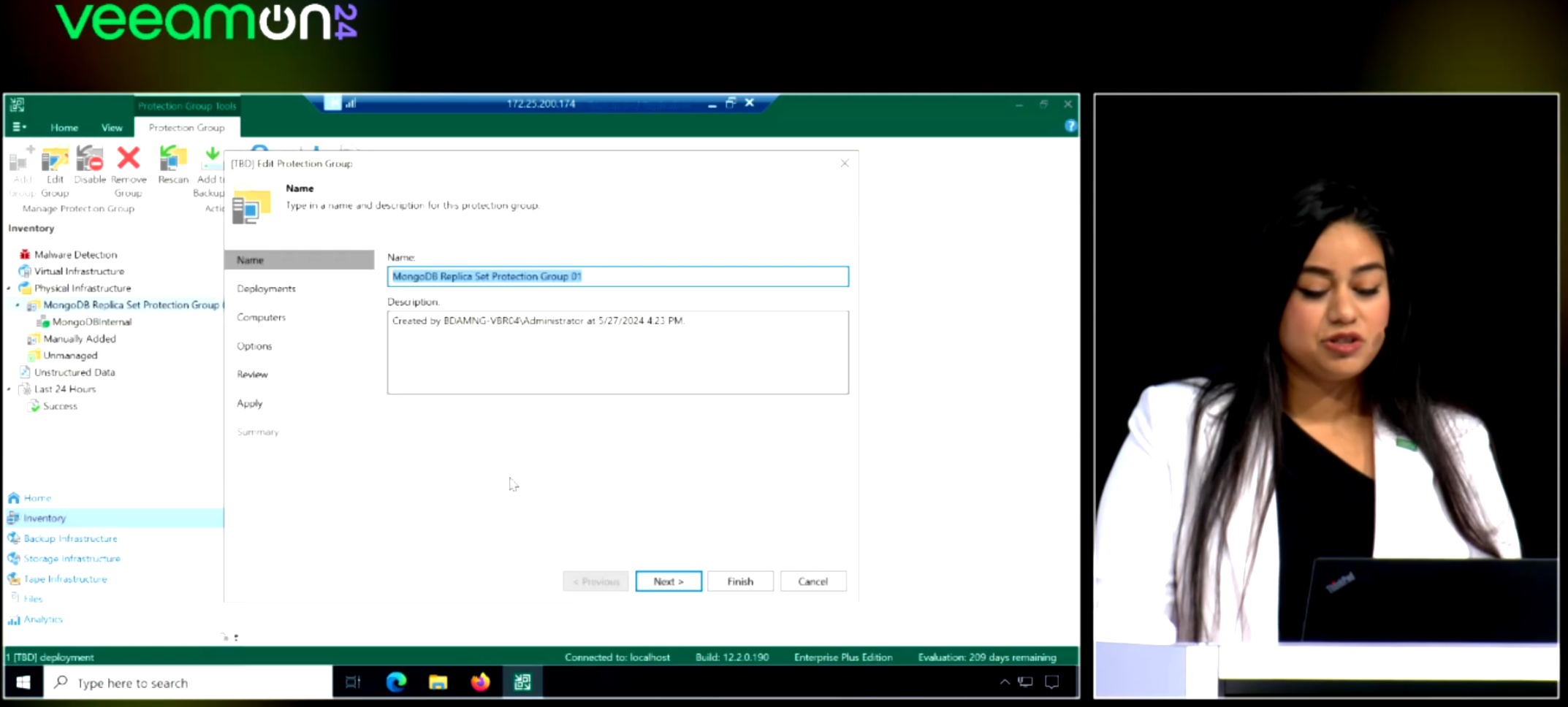Viewport: 1568px width, 707px height.
Task: Open Storage Infrastructure navigation view
Action: click(x=72, y=558)
